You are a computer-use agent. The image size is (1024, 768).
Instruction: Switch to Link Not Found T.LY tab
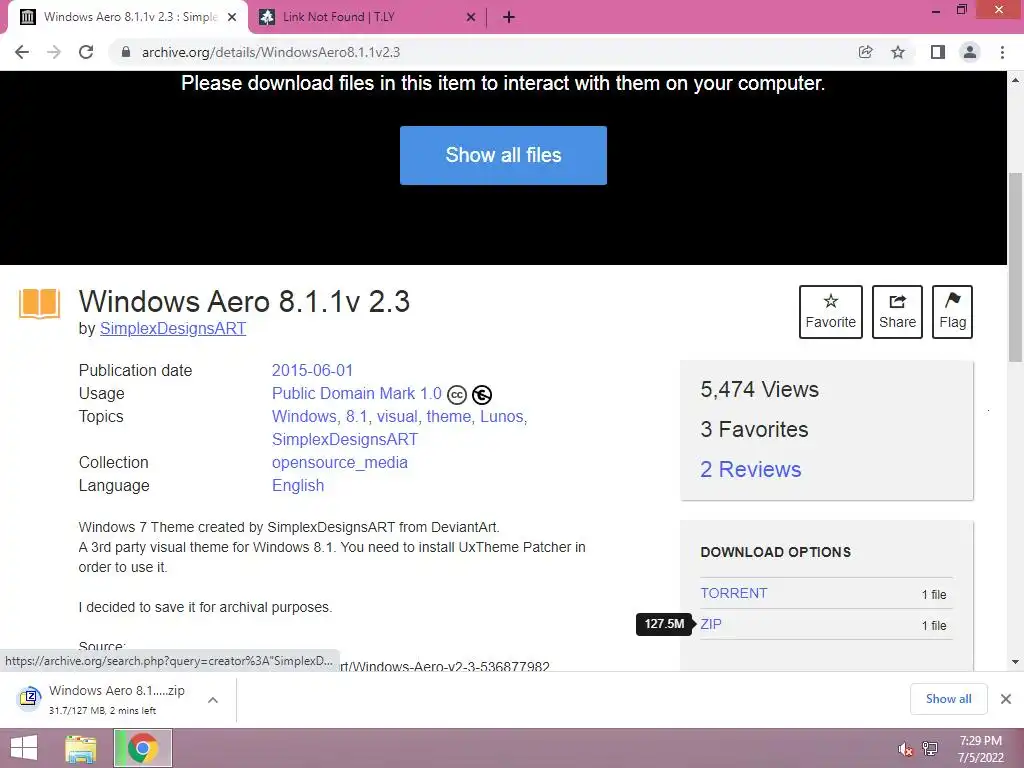(x=368, y=18)
